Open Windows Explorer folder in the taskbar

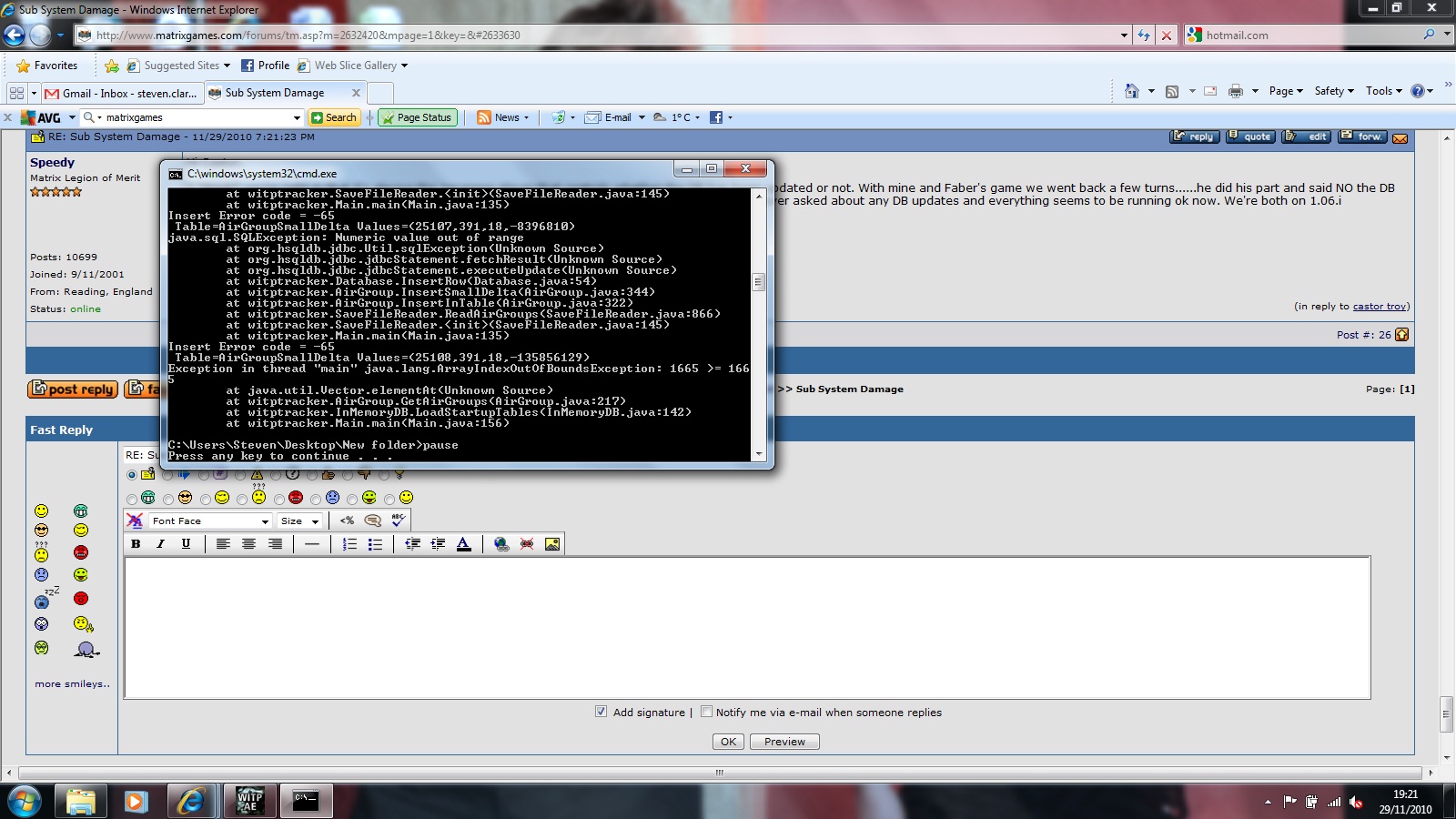coord(80,801)
